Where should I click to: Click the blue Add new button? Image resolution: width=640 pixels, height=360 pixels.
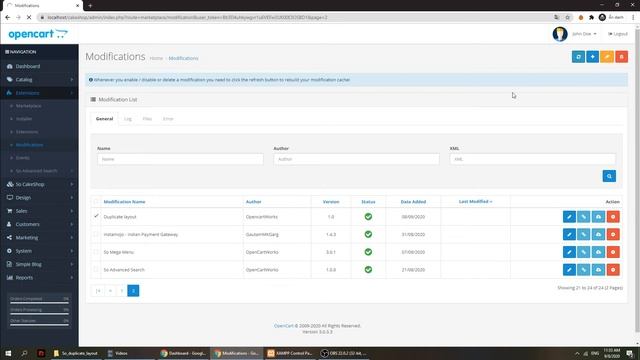point(592,57)
